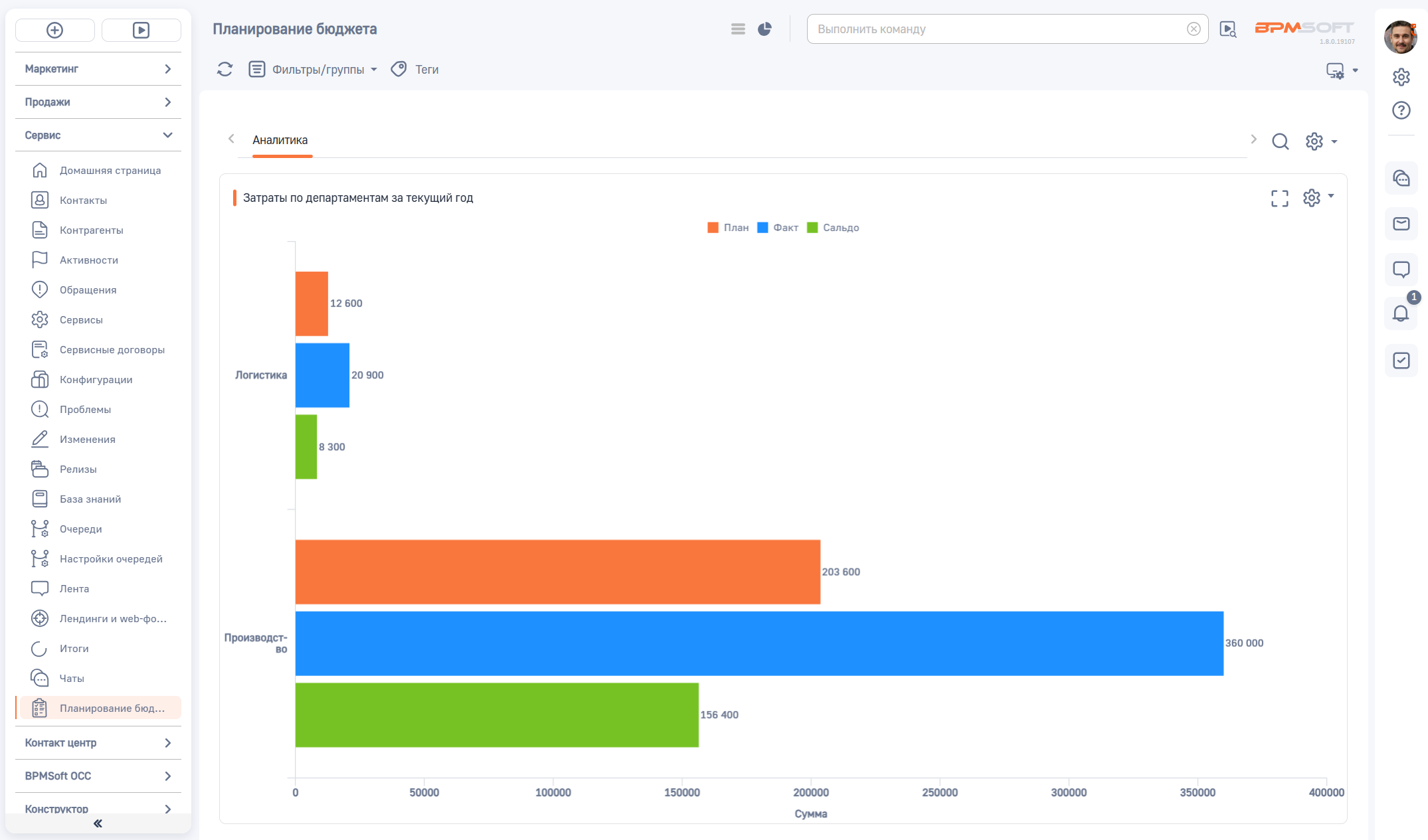Click the Теги button
The height and width of the screenshot is (840, 1428).
(x=415, y=69)
